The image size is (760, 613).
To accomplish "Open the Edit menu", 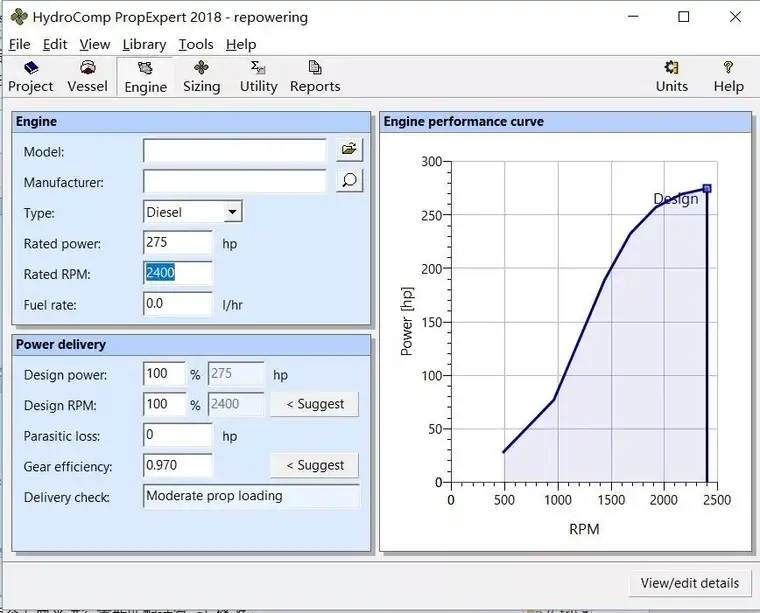I will point(55,45).
